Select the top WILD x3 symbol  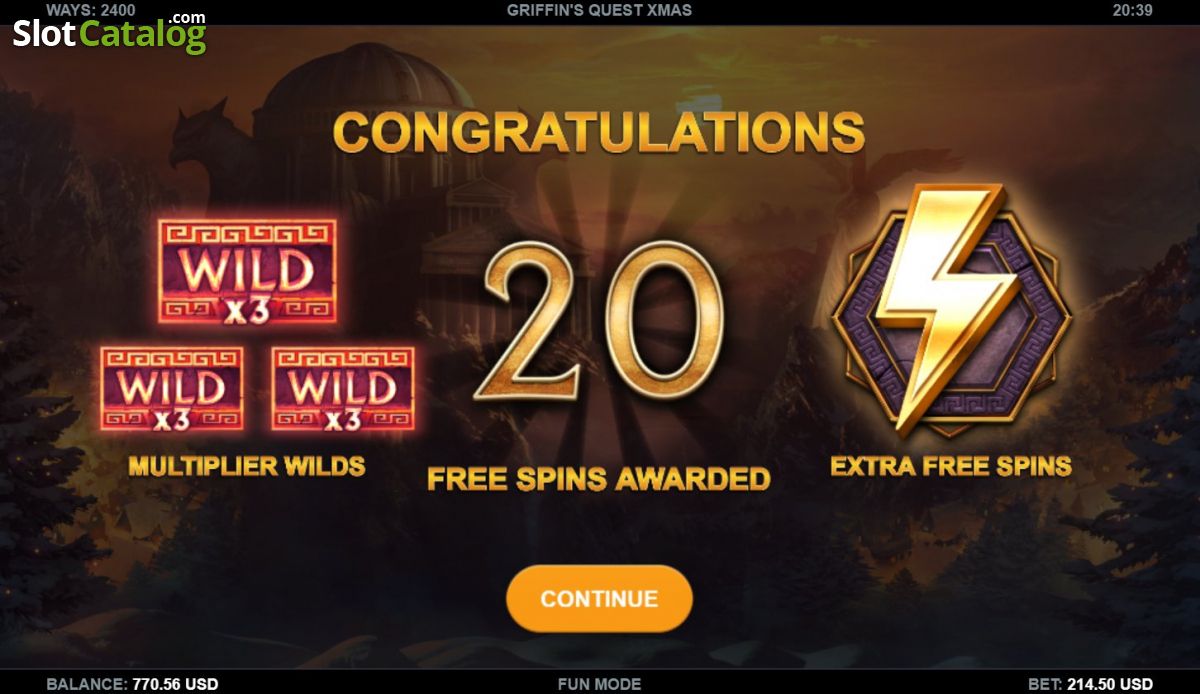(x=247, y=271)
